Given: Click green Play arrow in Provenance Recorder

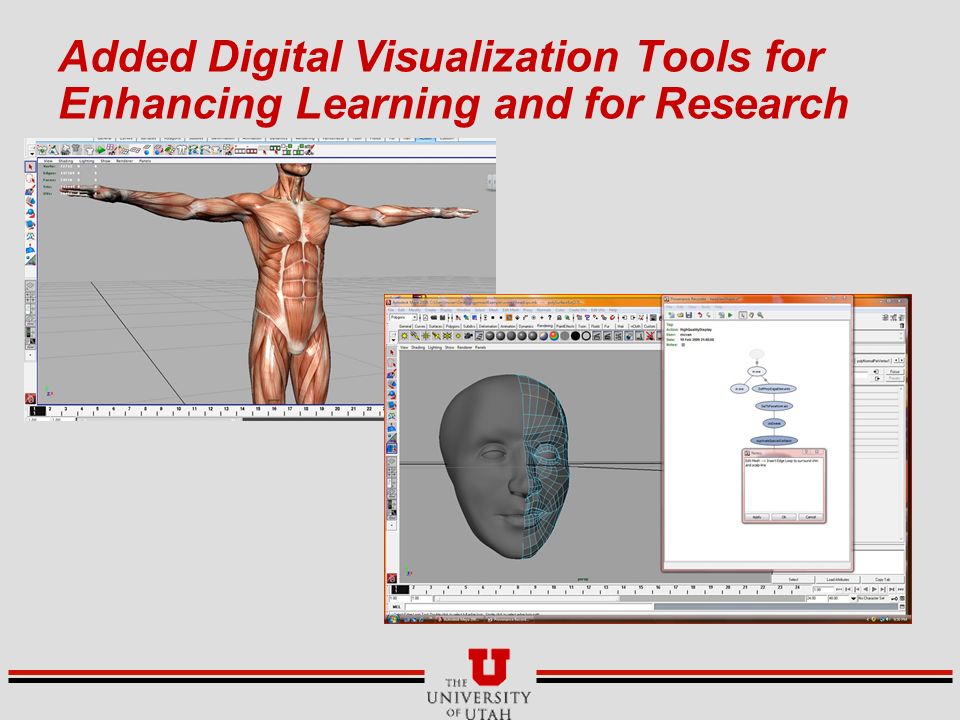Looking at the screenshot, I should click(730, 315).
